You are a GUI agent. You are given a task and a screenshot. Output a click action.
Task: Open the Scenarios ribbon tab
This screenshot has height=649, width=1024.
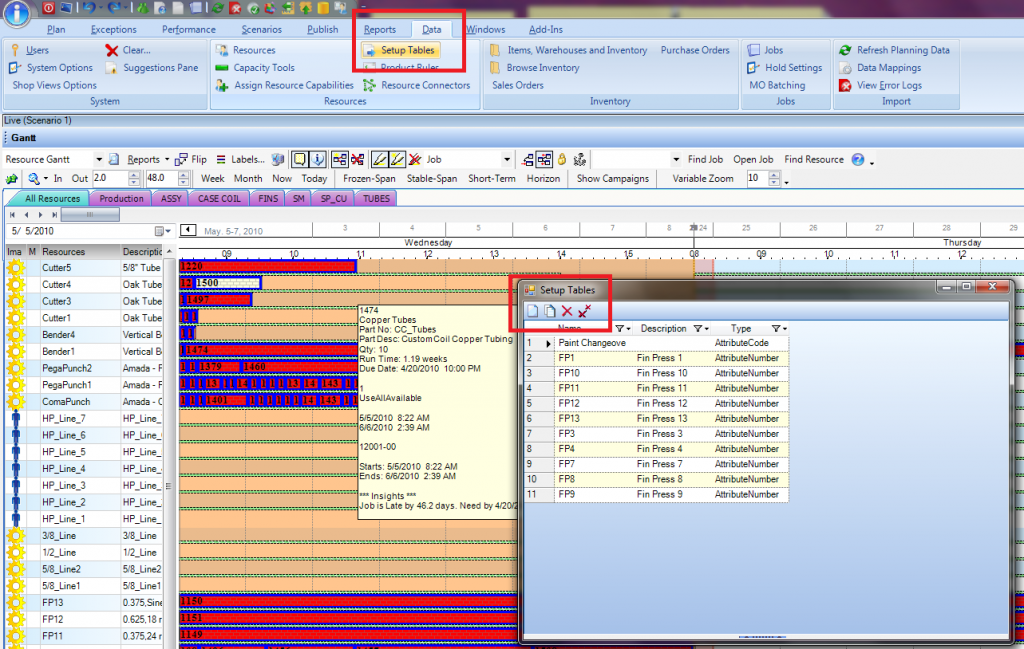[261, 30]
